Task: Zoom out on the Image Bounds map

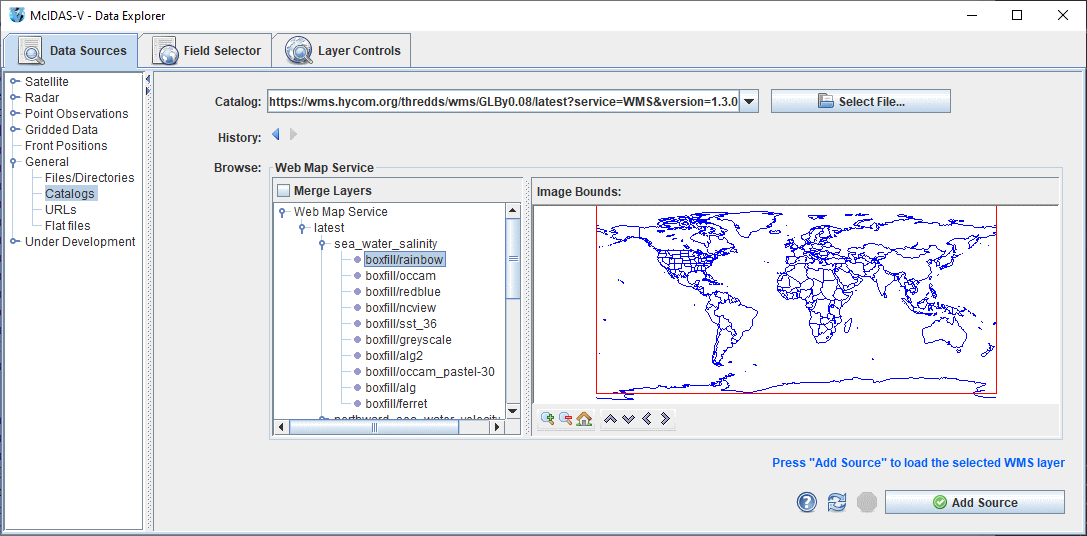Action: click(x=566, y=419)
